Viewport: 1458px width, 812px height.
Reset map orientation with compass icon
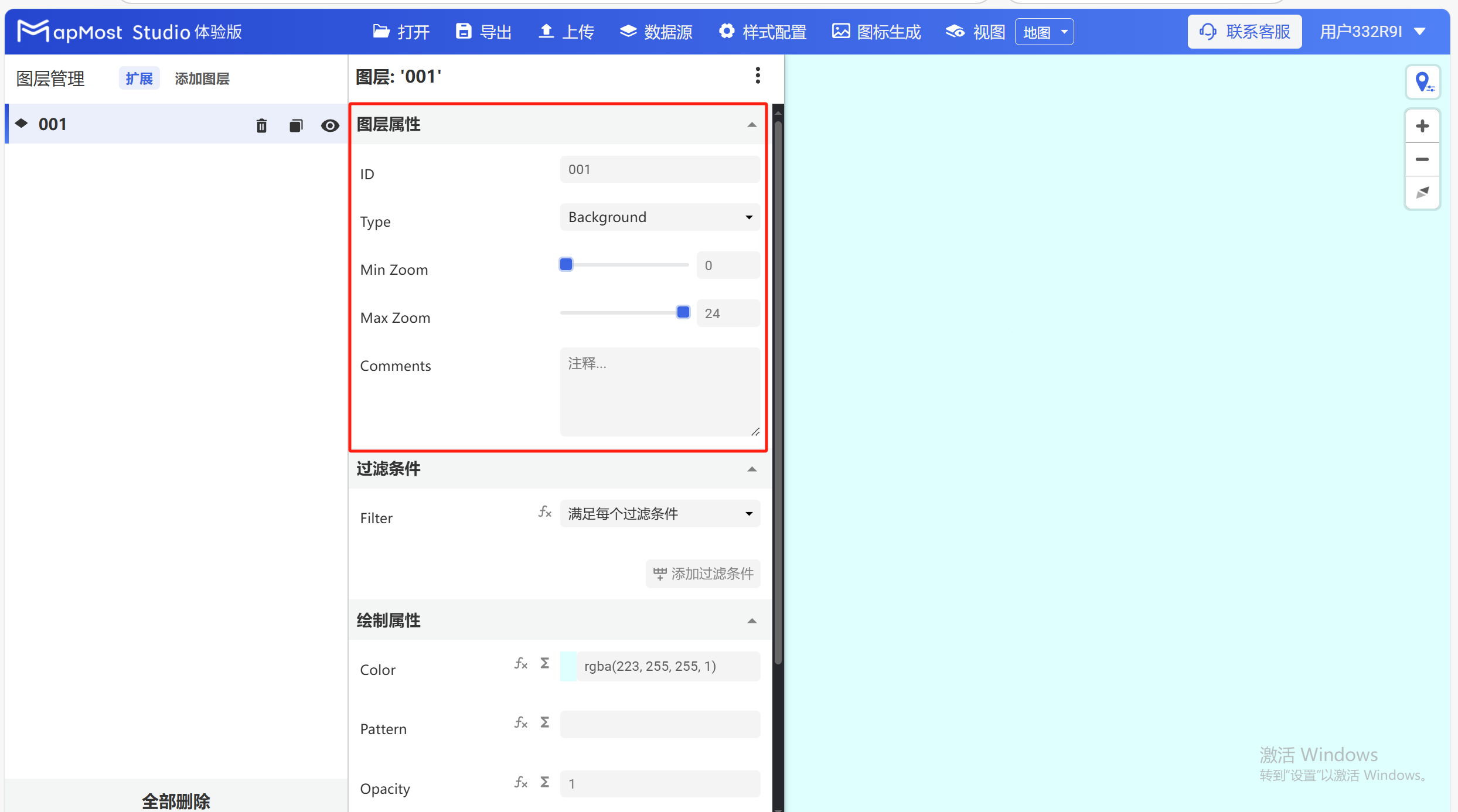[1423, 192]
